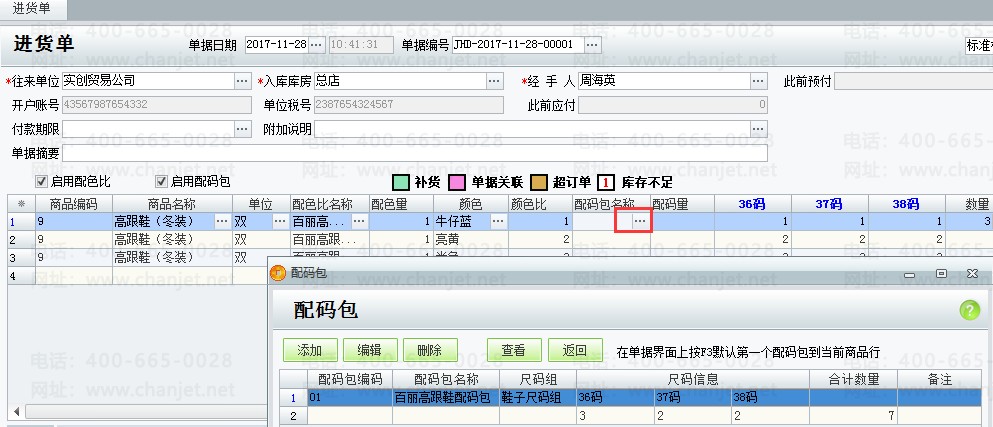Image resolution: width=993 pixels, height=427 pixels.
Task: Select the 百丽高跟鞋配码包 row in the list
Action: (442, 397)
